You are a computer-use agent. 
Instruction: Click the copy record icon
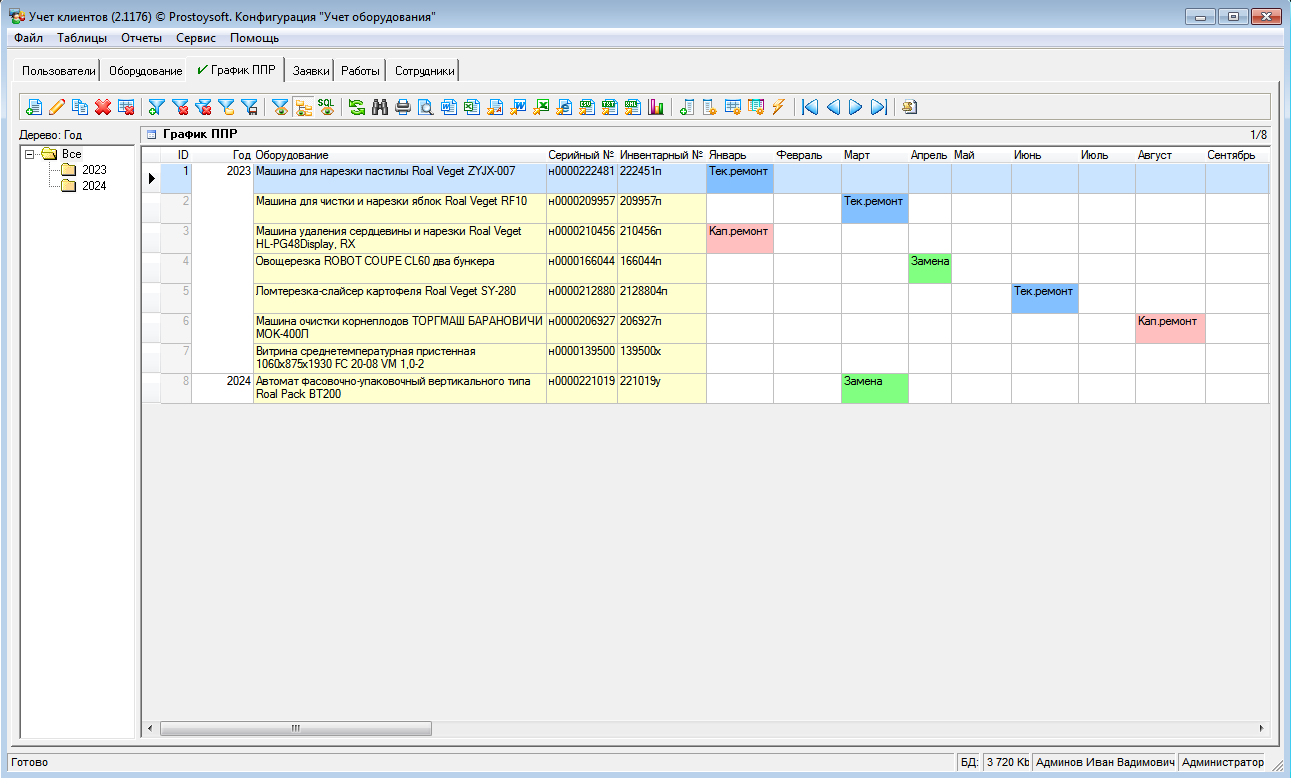coord(80,107)
